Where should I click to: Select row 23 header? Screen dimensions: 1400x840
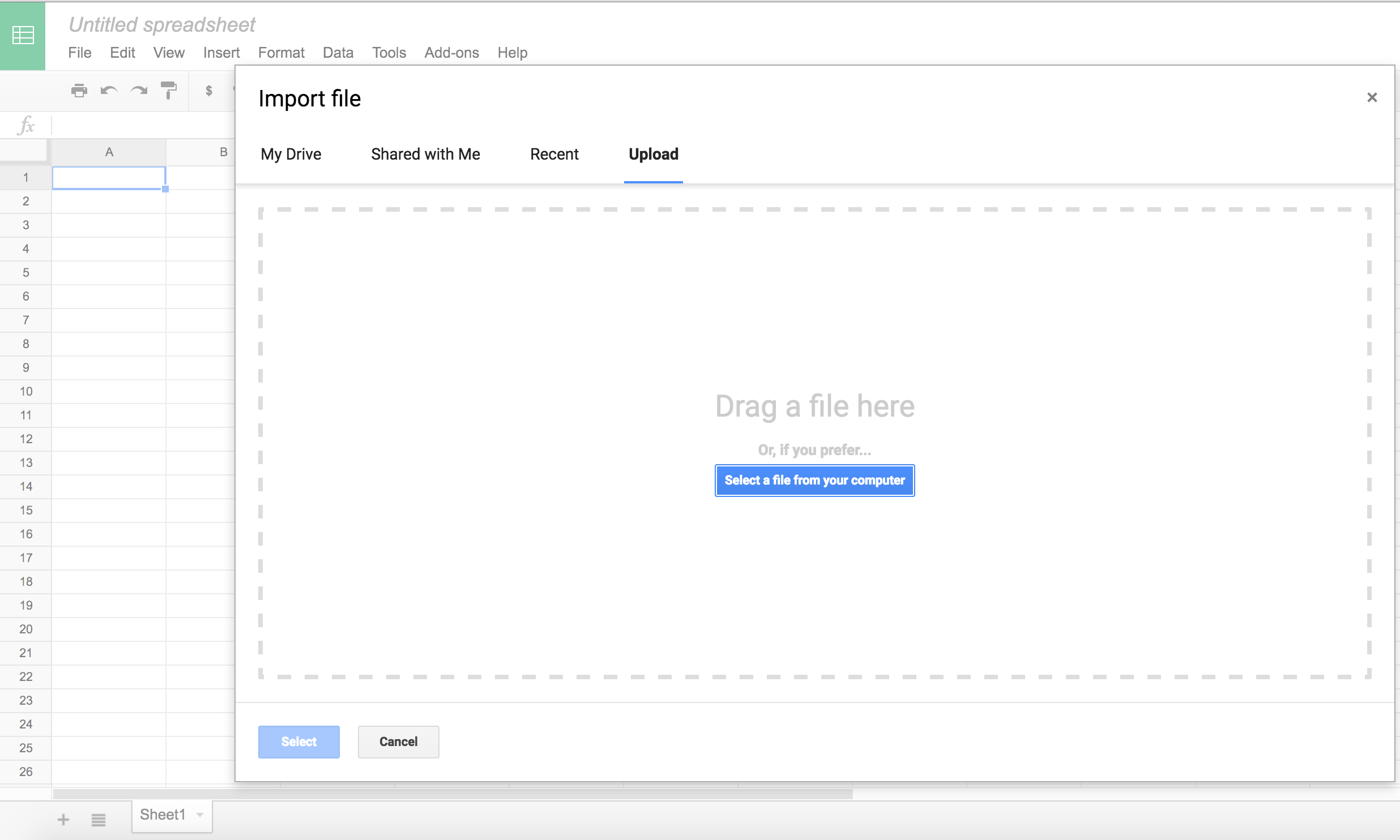pos(25,701)
